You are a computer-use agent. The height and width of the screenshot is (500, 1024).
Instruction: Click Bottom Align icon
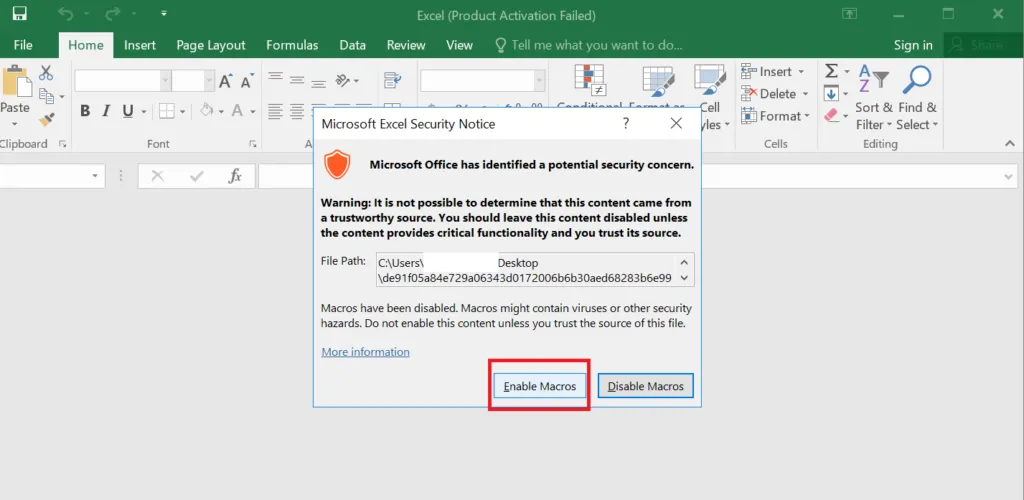[x=318, y=82]
